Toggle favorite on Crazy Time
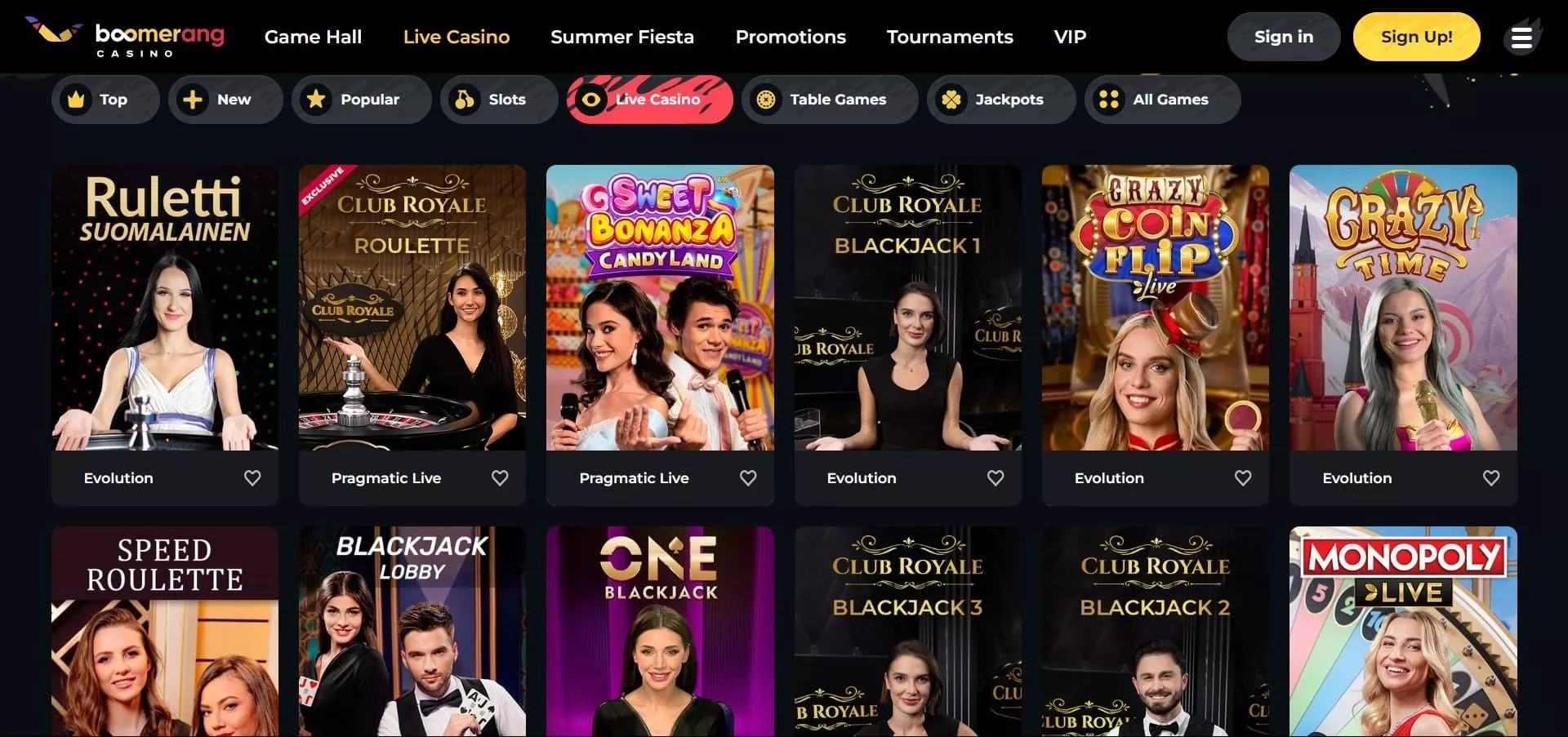This screenshot has width=1568, height=737. 1491,478
